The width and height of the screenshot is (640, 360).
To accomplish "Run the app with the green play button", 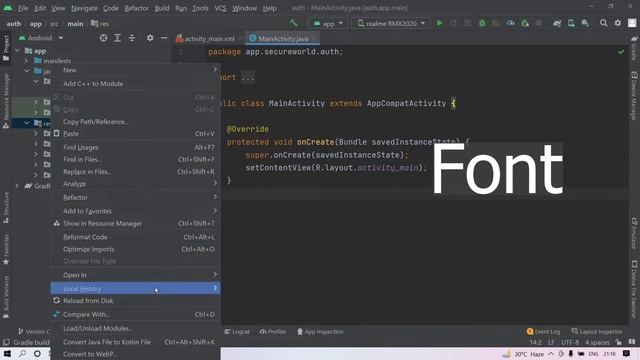I will click(440, 23).
